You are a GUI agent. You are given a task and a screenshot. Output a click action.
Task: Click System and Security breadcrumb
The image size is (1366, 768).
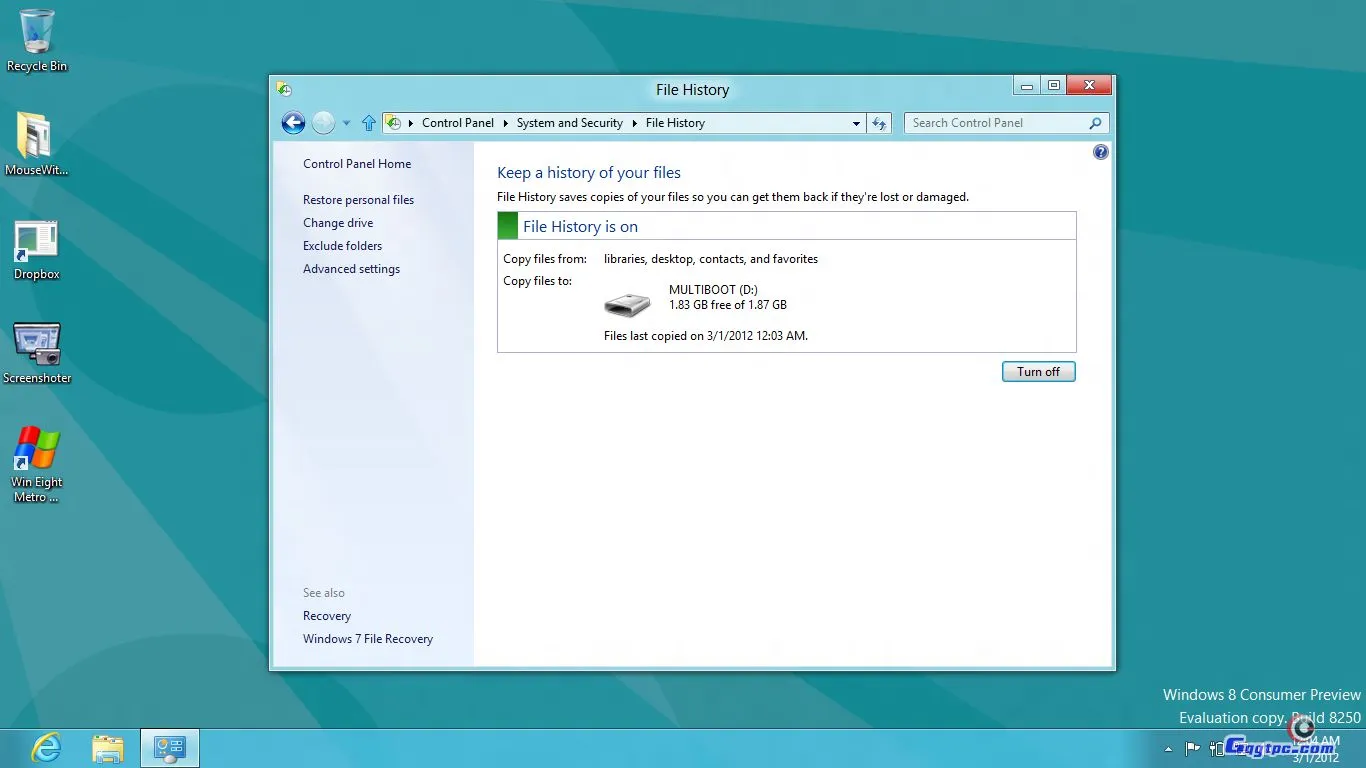pyautogui.click(x=569, y=123)
